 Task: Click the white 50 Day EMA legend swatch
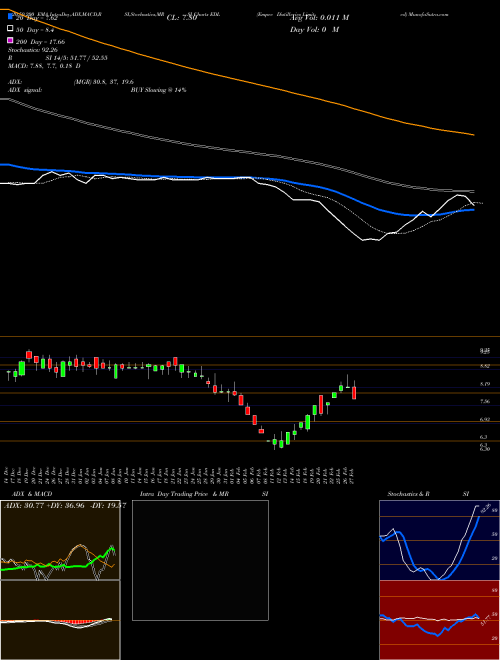[10, 29]
